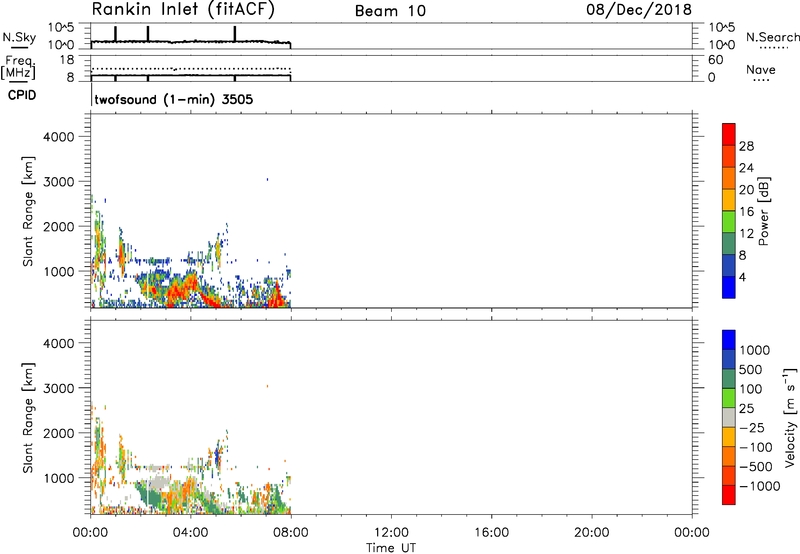Click the "16" label on Power colorbar
Screen dimensions: 800x554
(746, 212)
